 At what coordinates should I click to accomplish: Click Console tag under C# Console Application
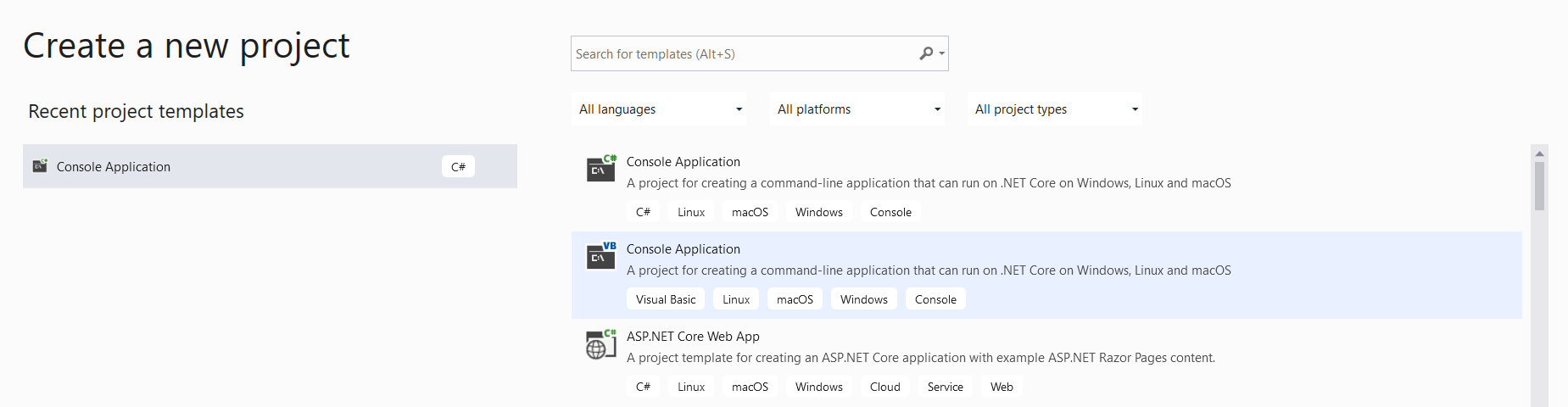click(890, 212)
